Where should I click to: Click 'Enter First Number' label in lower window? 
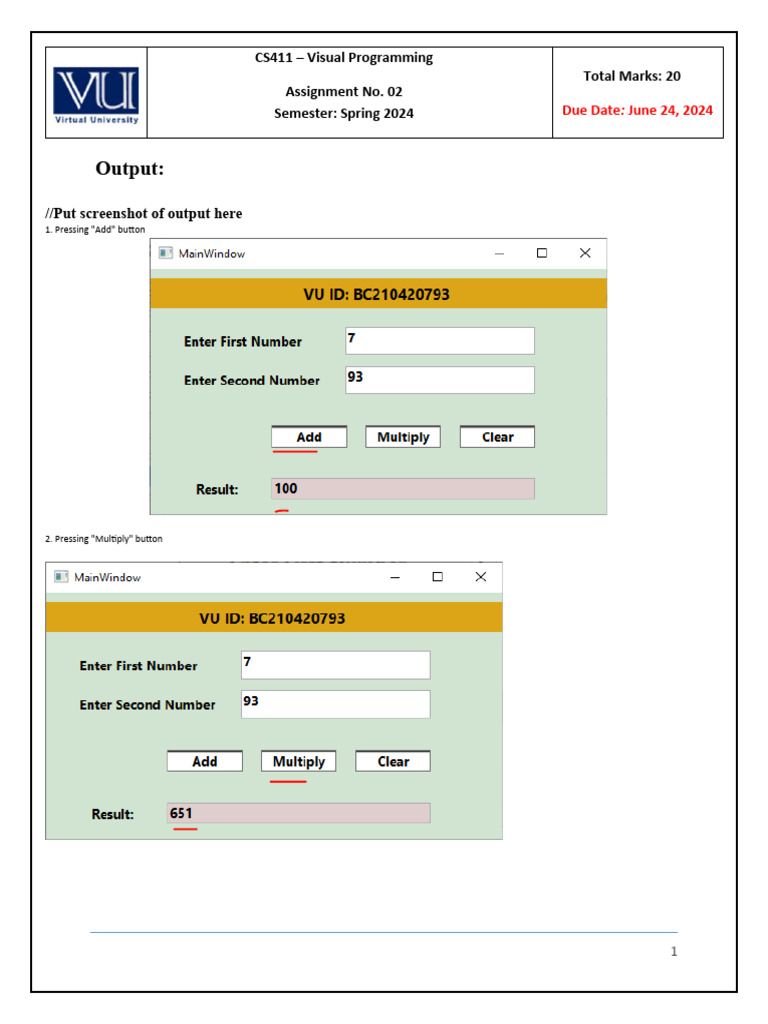click(138, 665)
